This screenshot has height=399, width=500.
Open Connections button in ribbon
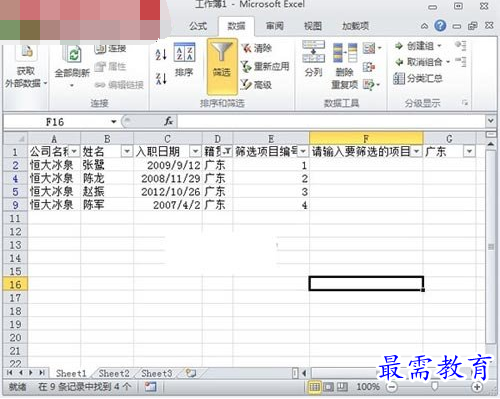pos(110,49)
